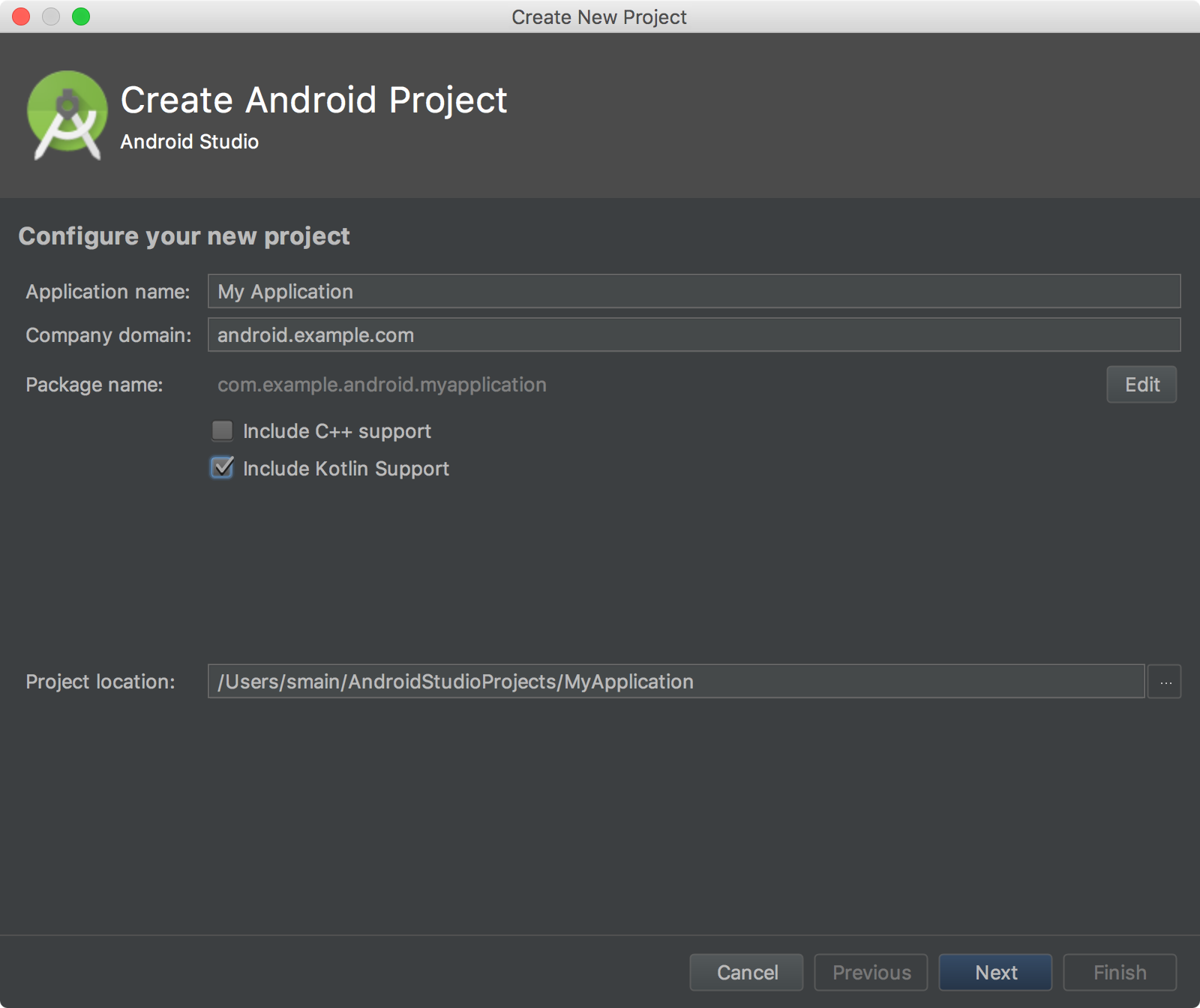This screenshot has height=1008, width=1200.
Task: Uncheck the Include Kotlin Support checkbox
Action: click(x=223, y=468)
